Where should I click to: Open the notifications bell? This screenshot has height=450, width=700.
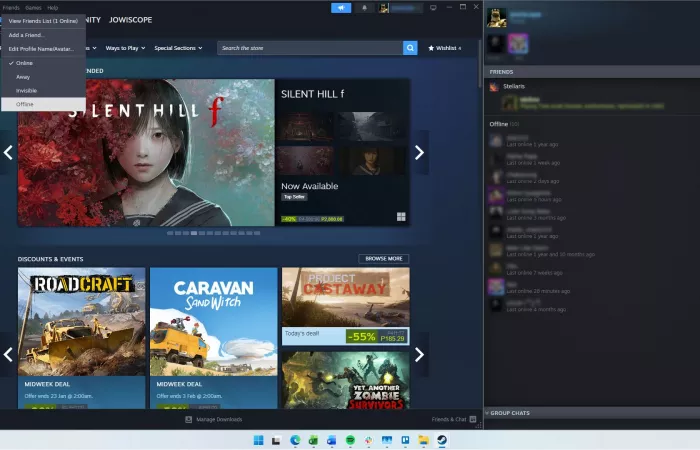(366, 8)
